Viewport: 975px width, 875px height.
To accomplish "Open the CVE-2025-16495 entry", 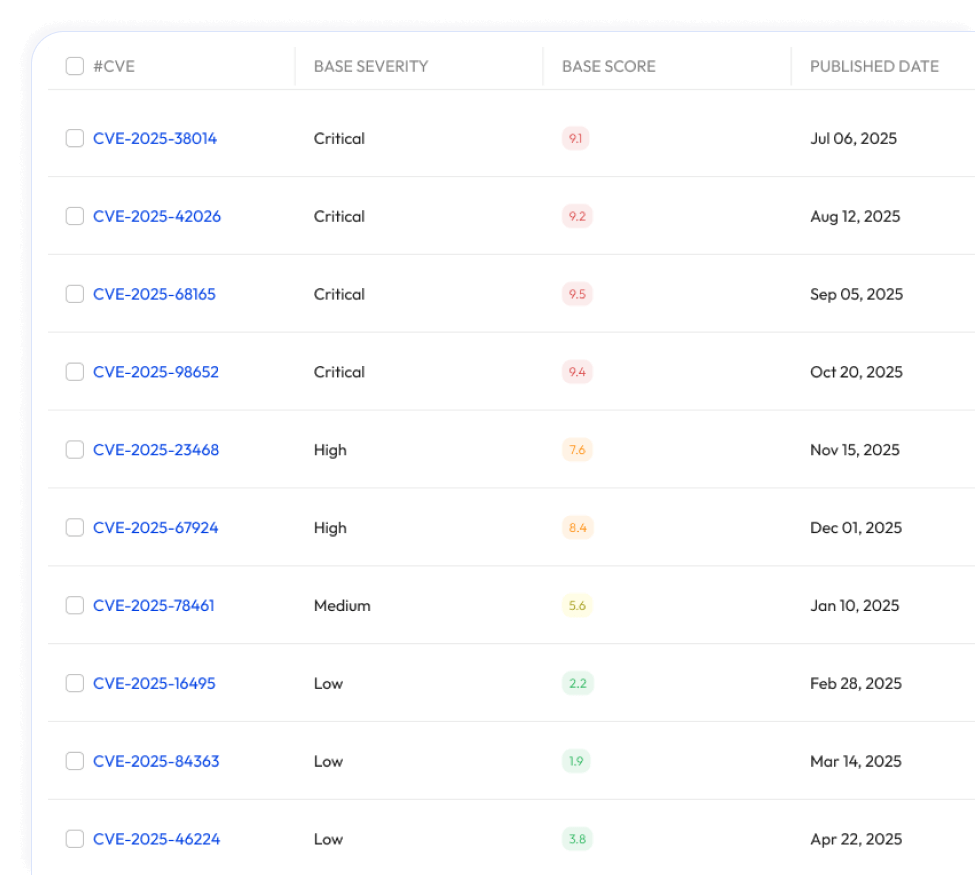I will coord(154,683).
